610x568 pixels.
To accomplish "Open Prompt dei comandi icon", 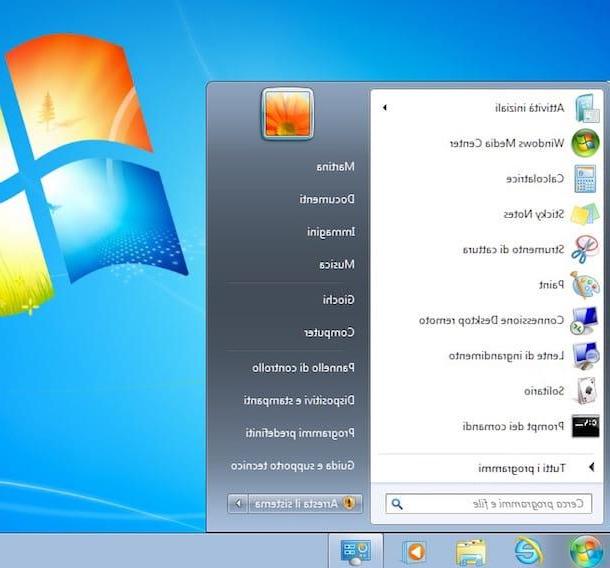I will (585, 426).
